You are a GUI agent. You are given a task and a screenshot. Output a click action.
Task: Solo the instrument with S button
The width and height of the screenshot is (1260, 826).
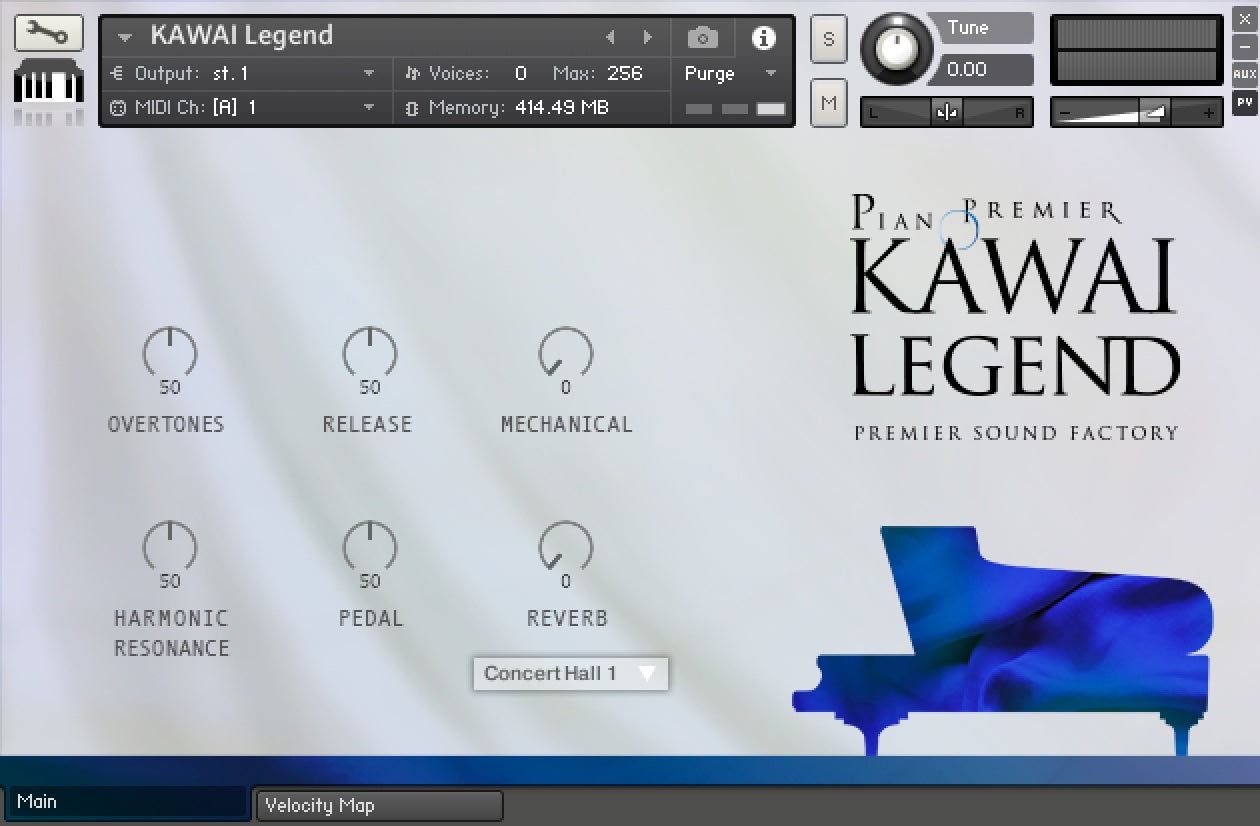coord(828,39)
